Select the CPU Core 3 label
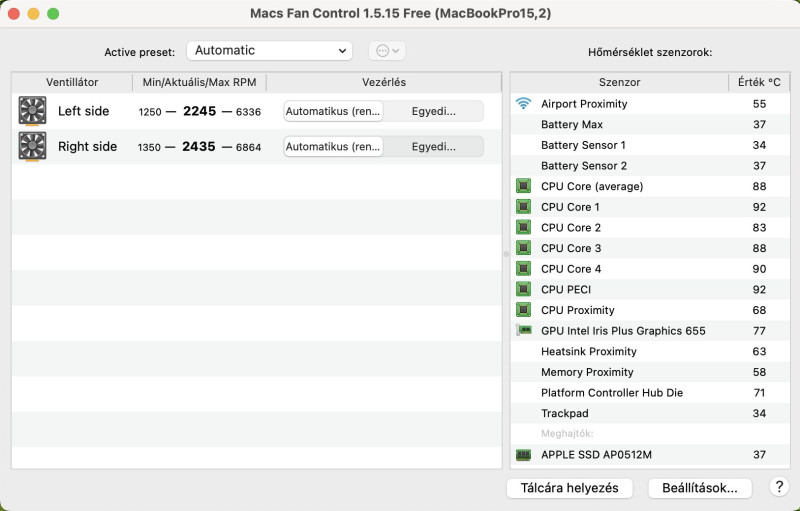Screen dimensions: 800x511 coord(571,248)
